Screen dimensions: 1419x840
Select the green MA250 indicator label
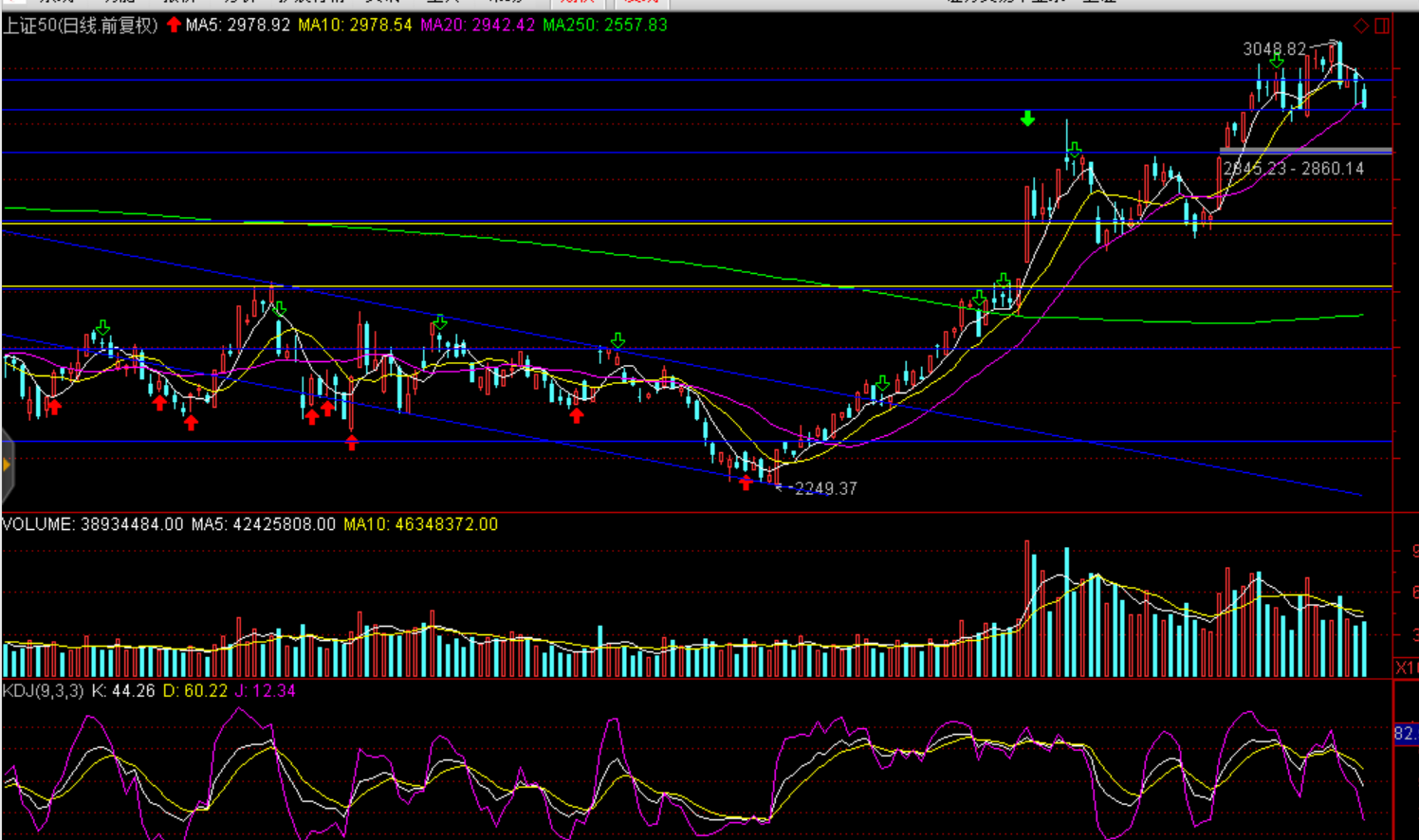[604, 26]
